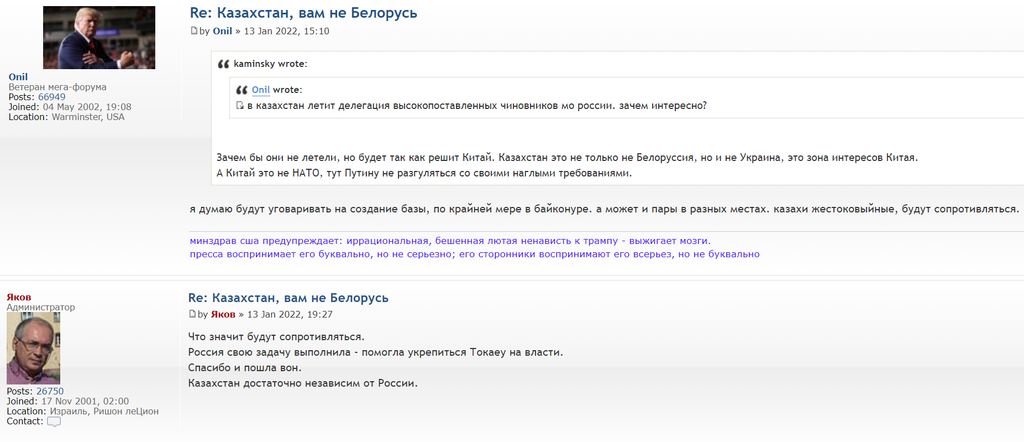Click 'Администратор' rank text
Screen dimensions: 1024x442
coord(40,307)
